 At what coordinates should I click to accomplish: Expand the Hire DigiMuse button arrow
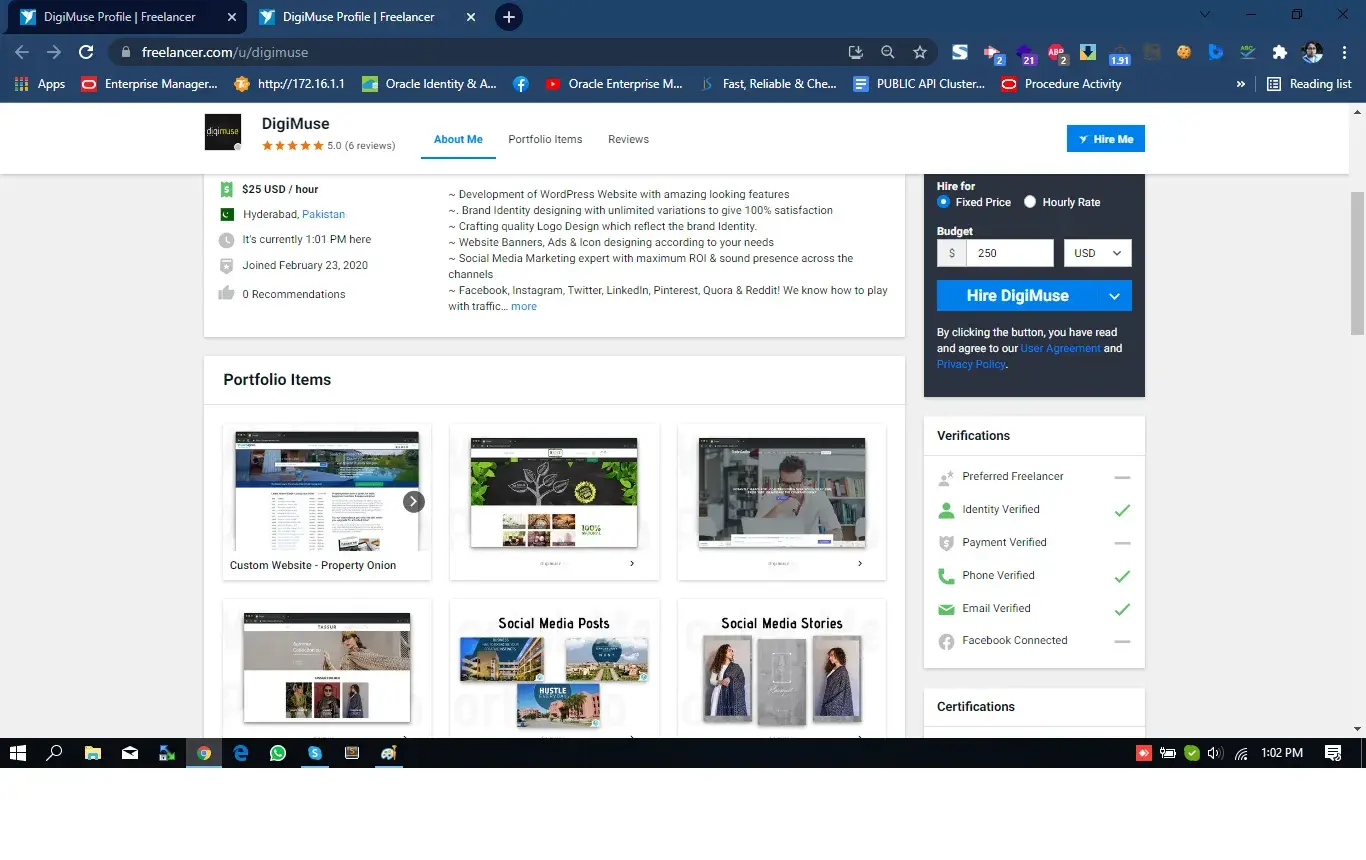[x=1114, y=296]
